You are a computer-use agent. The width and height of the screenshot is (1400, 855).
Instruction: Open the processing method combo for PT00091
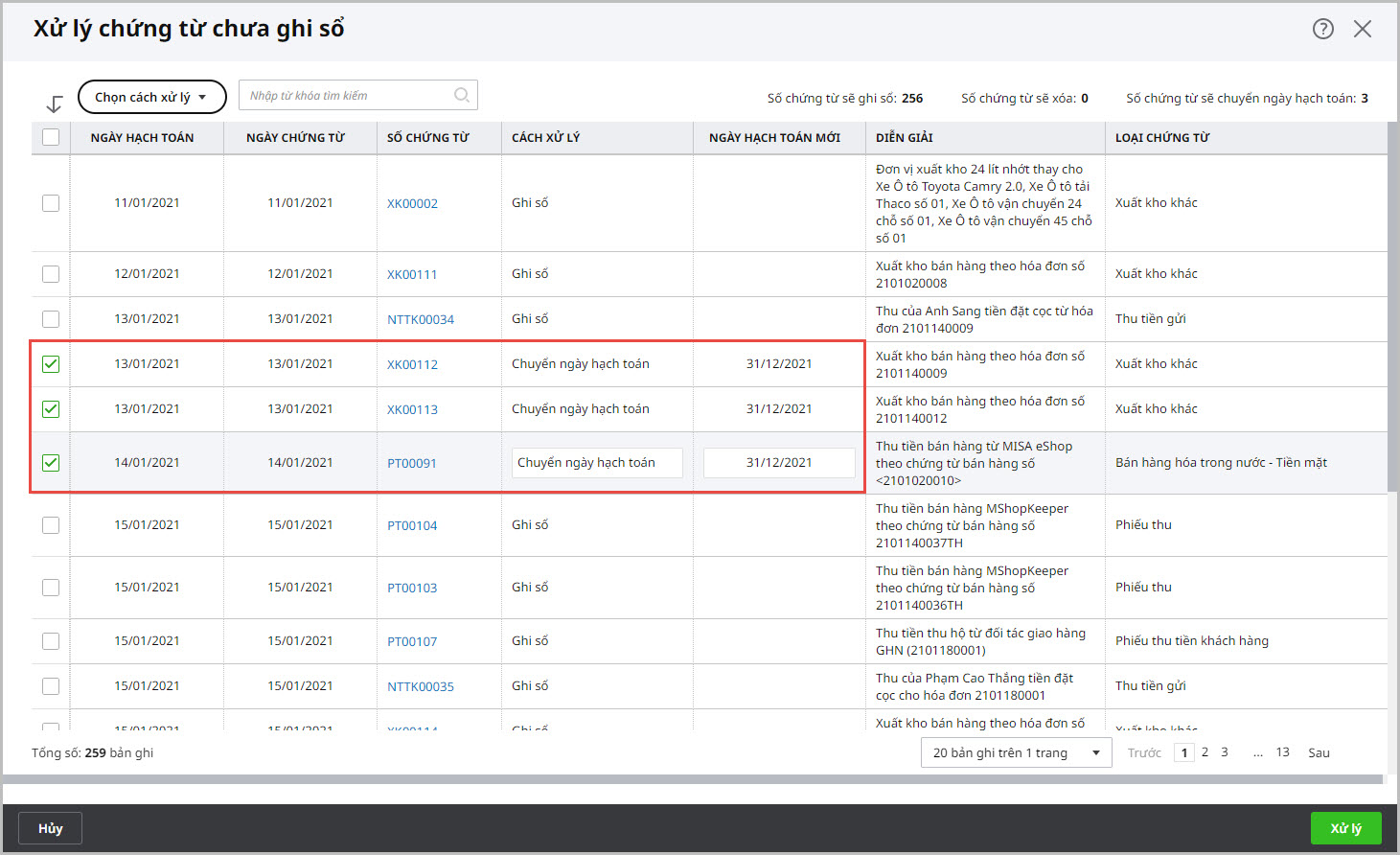pos(596,463)
